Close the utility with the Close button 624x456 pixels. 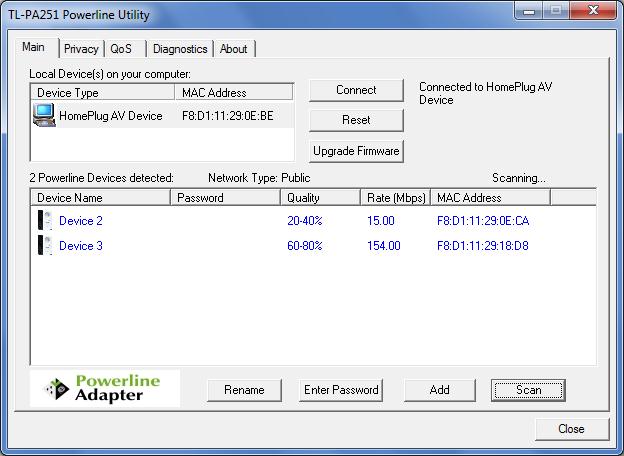(x=571, y=429)
